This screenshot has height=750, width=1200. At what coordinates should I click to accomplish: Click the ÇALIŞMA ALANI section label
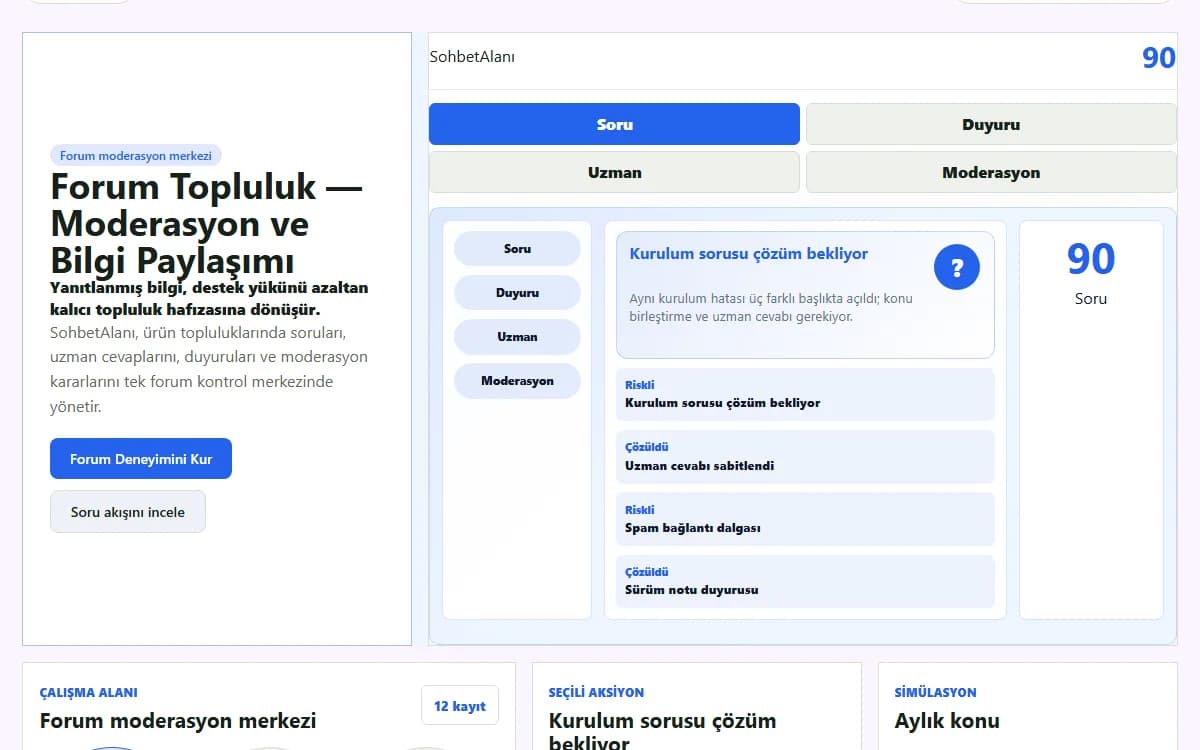pos(89,692)
